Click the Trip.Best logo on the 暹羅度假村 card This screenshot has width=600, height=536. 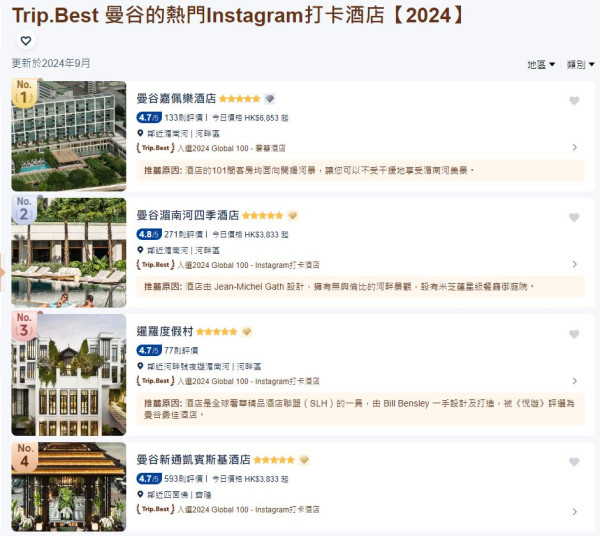tap(155, 381)
